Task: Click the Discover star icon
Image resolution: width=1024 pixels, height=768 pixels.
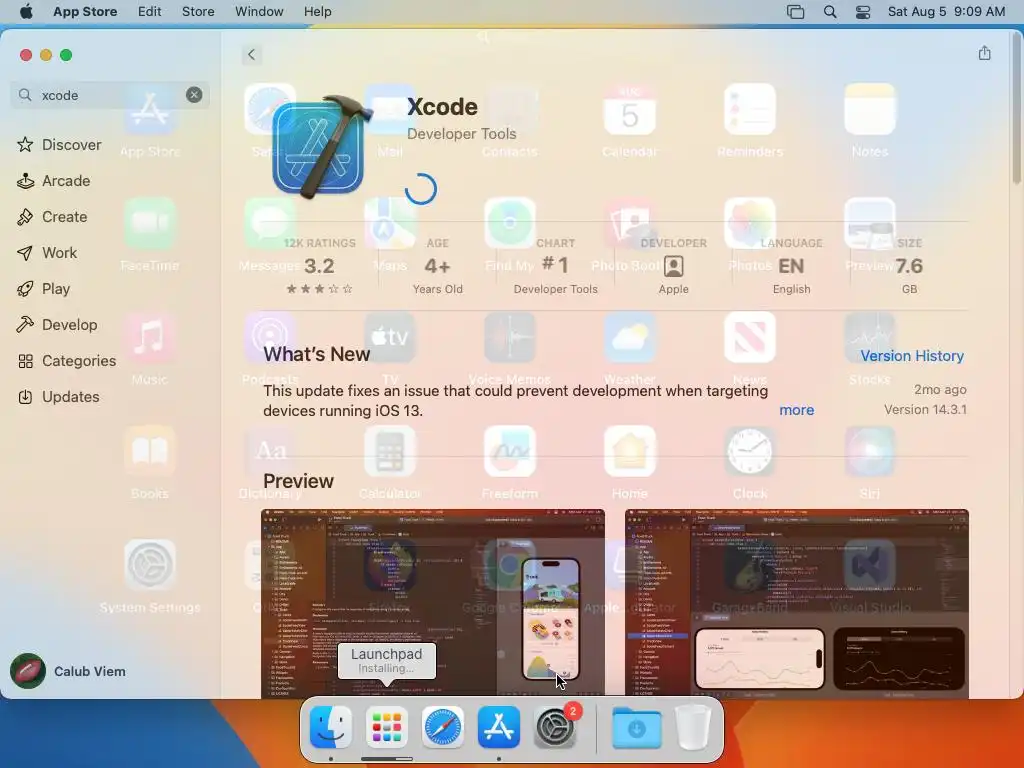Action: coord(25,145)
